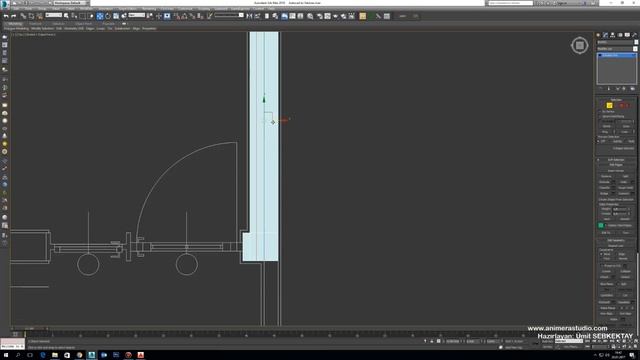Open the Workspaces dropdown in title bar
640x360 pixels.
[70, 3]
